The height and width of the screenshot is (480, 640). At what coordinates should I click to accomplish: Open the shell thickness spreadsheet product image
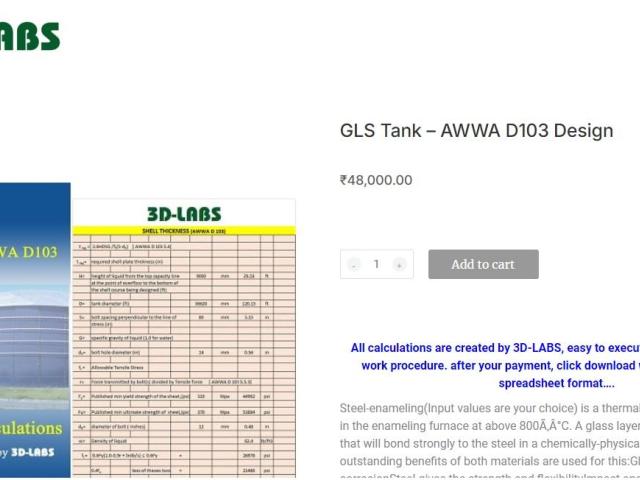[x=184, y=338]
